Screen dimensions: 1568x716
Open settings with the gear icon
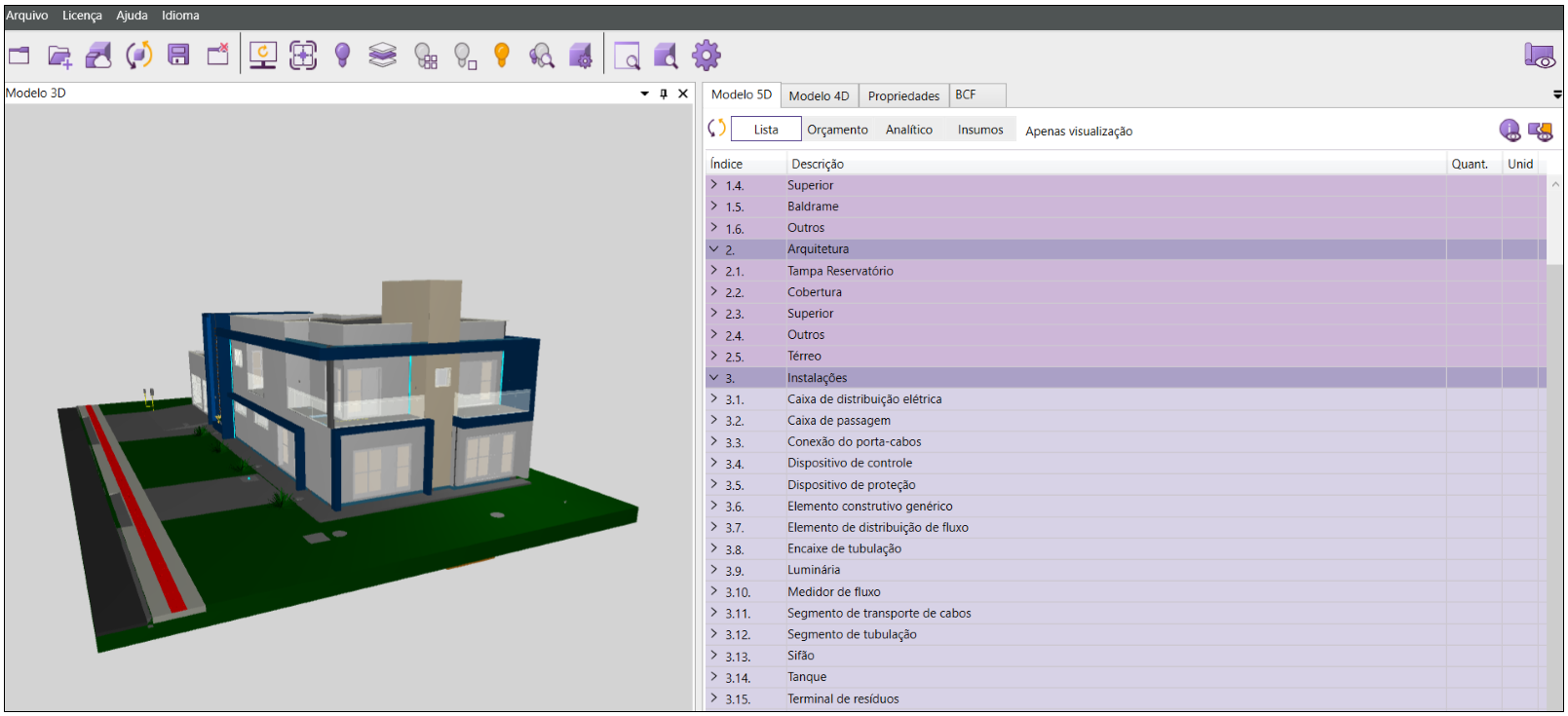pyautogui.click(x=706, y=56)
